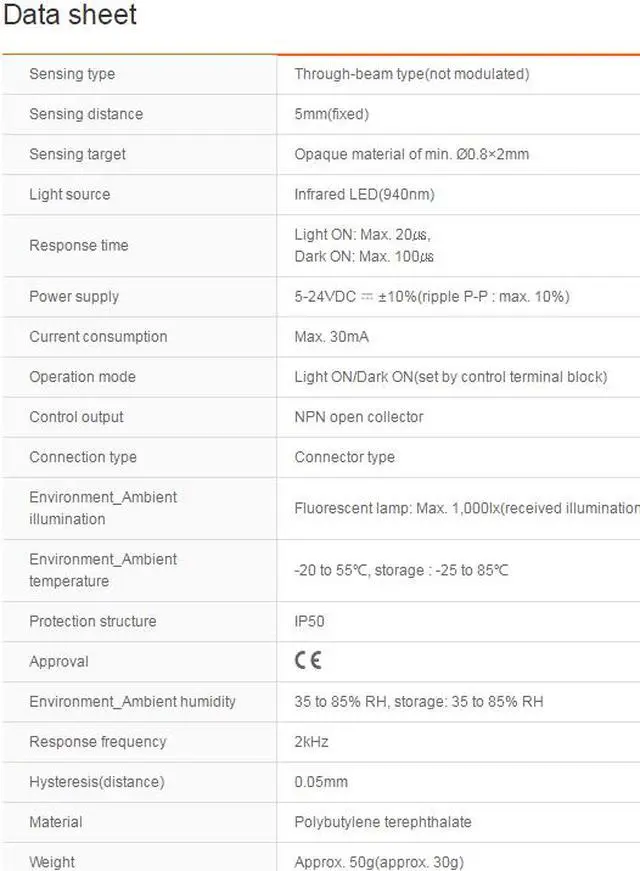The height and width of the screenshot is (871, 640).
Task: Click the "Light ON: Max. 20㎲" text
Action: (x=362, y=234)
